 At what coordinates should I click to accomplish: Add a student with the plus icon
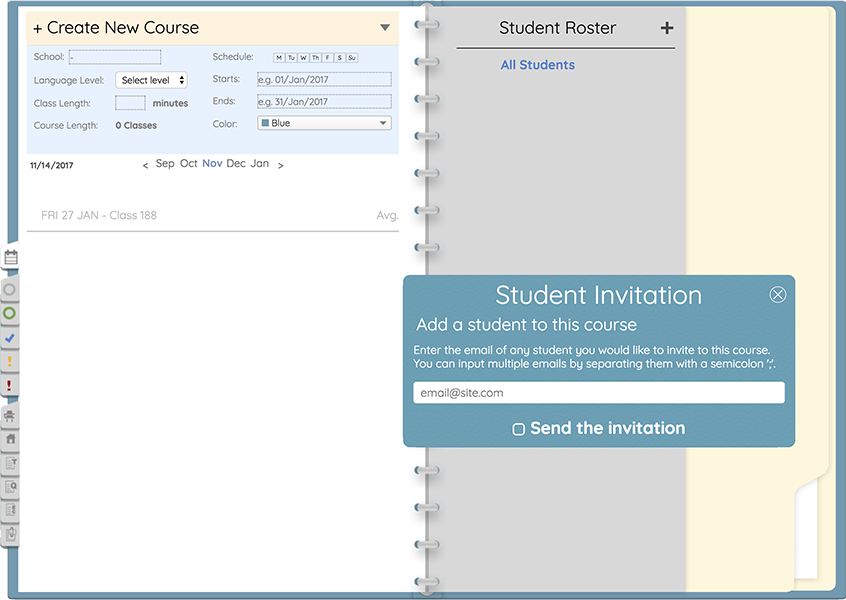tap(667, 28)
